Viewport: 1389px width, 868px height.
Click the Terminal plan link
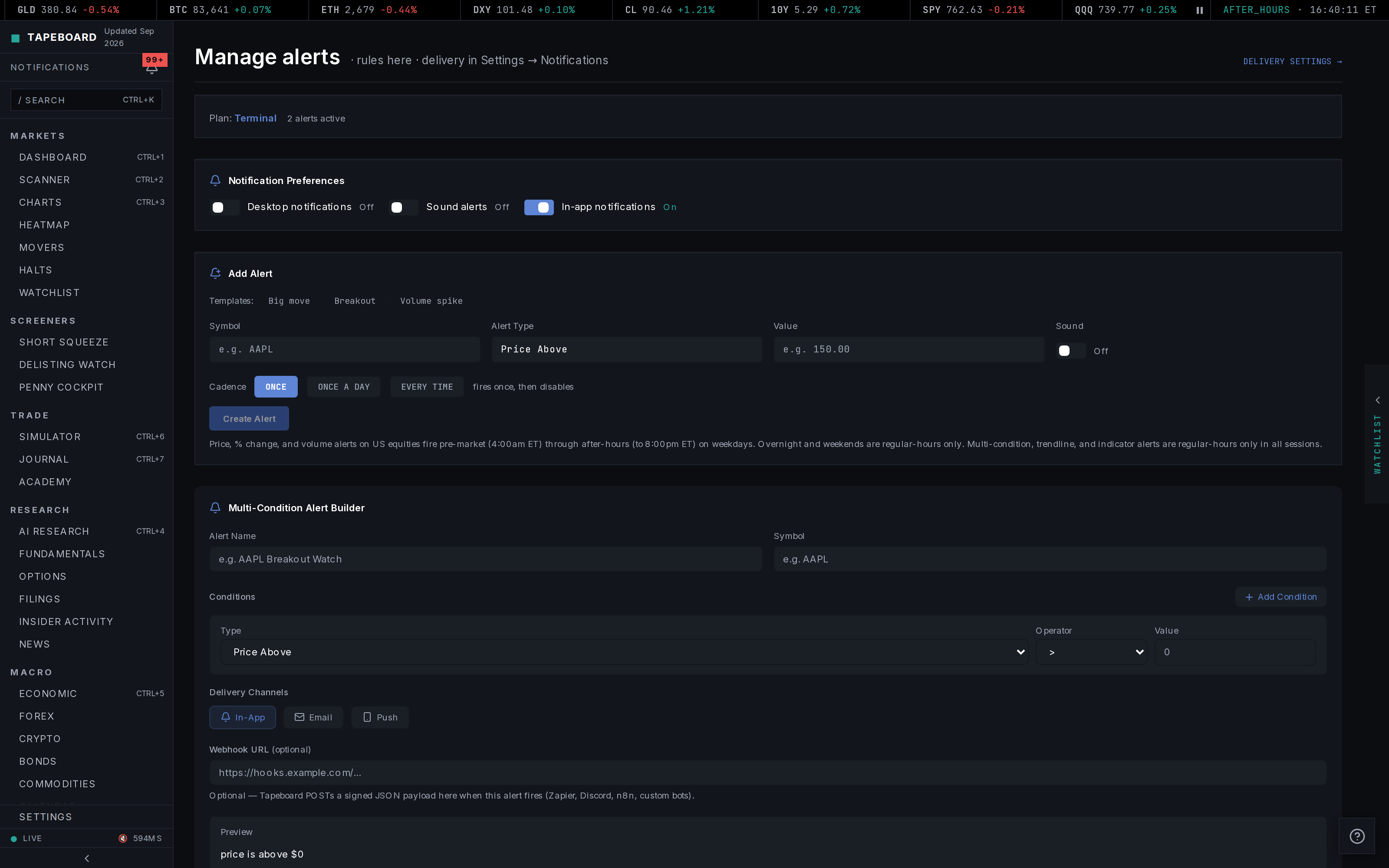255,118
